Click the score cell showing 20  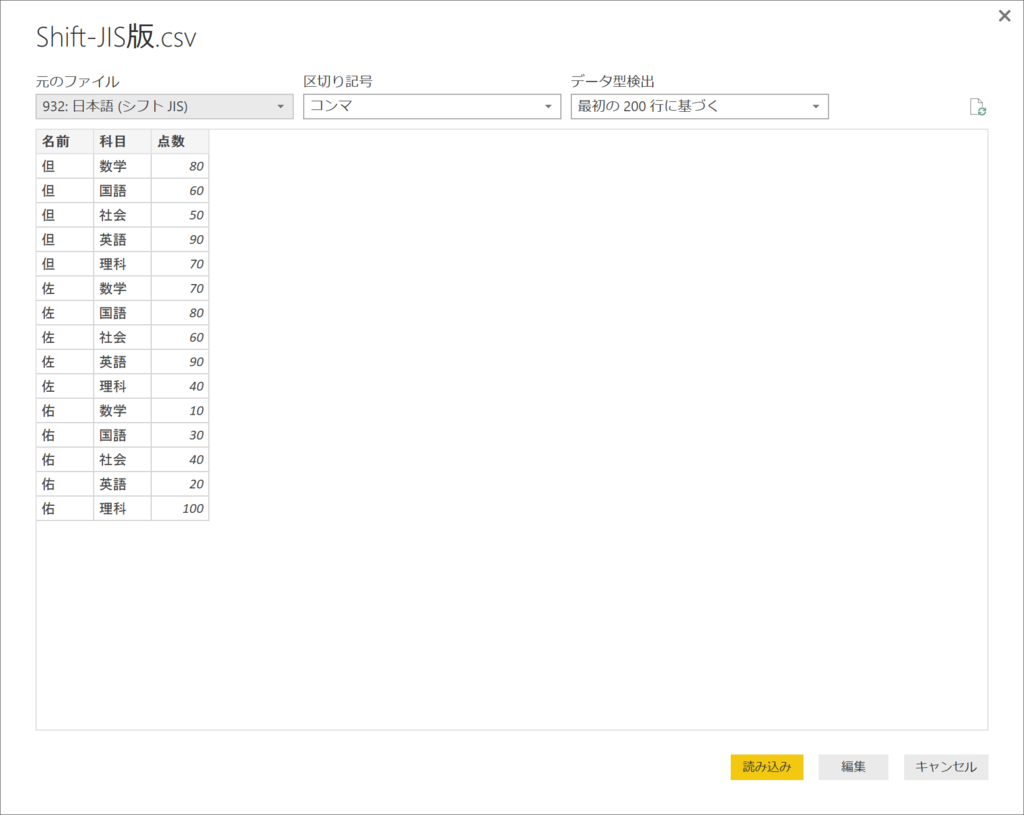point(180,484)
